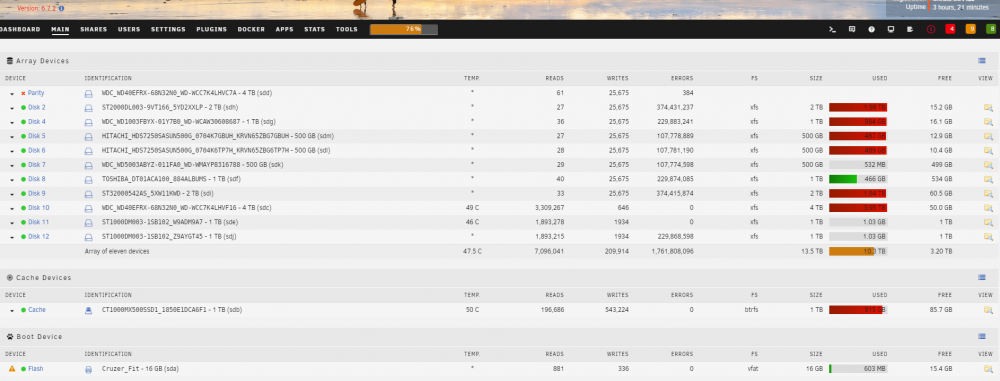Click the 76% progress bar in header
Image resolution: width=1000 pixels, height=381 pixels.
coord(404,29)
